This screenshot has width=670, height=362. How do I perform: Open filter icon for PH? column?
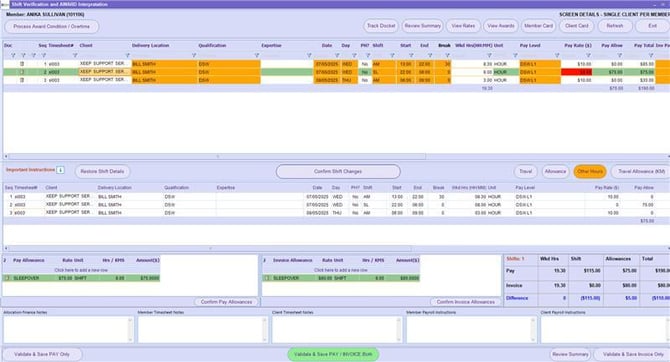(368, 56)
